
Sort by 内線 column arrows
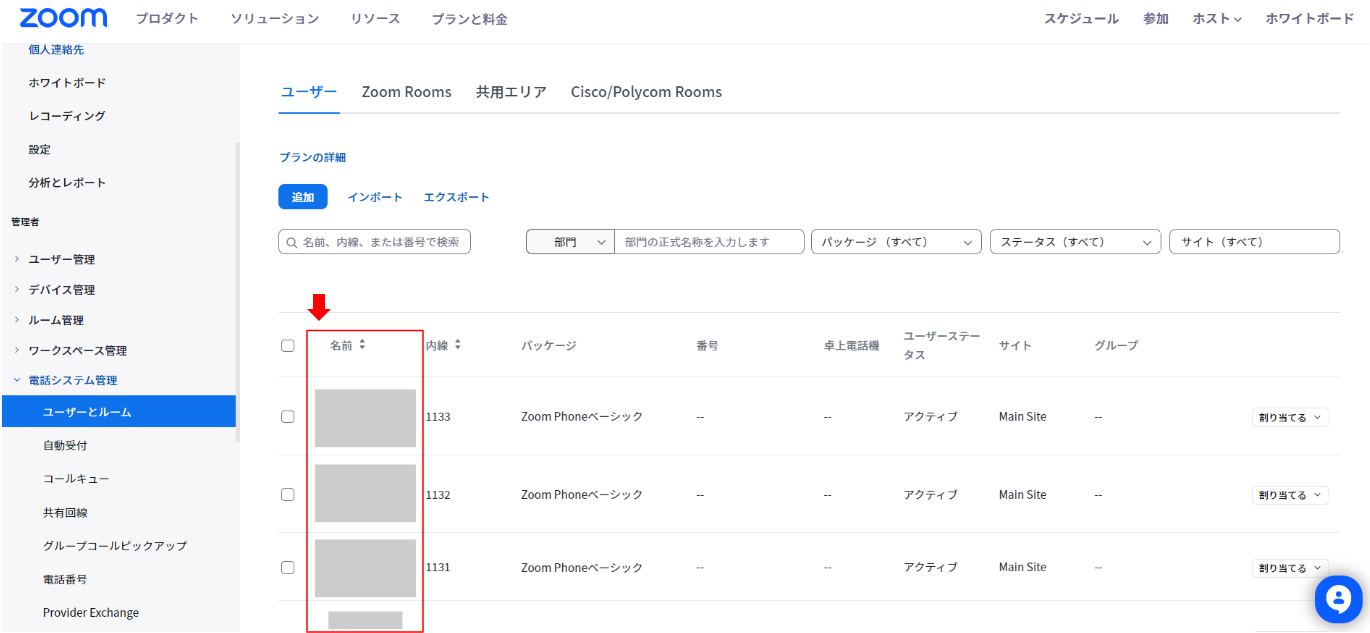point(458,345)
